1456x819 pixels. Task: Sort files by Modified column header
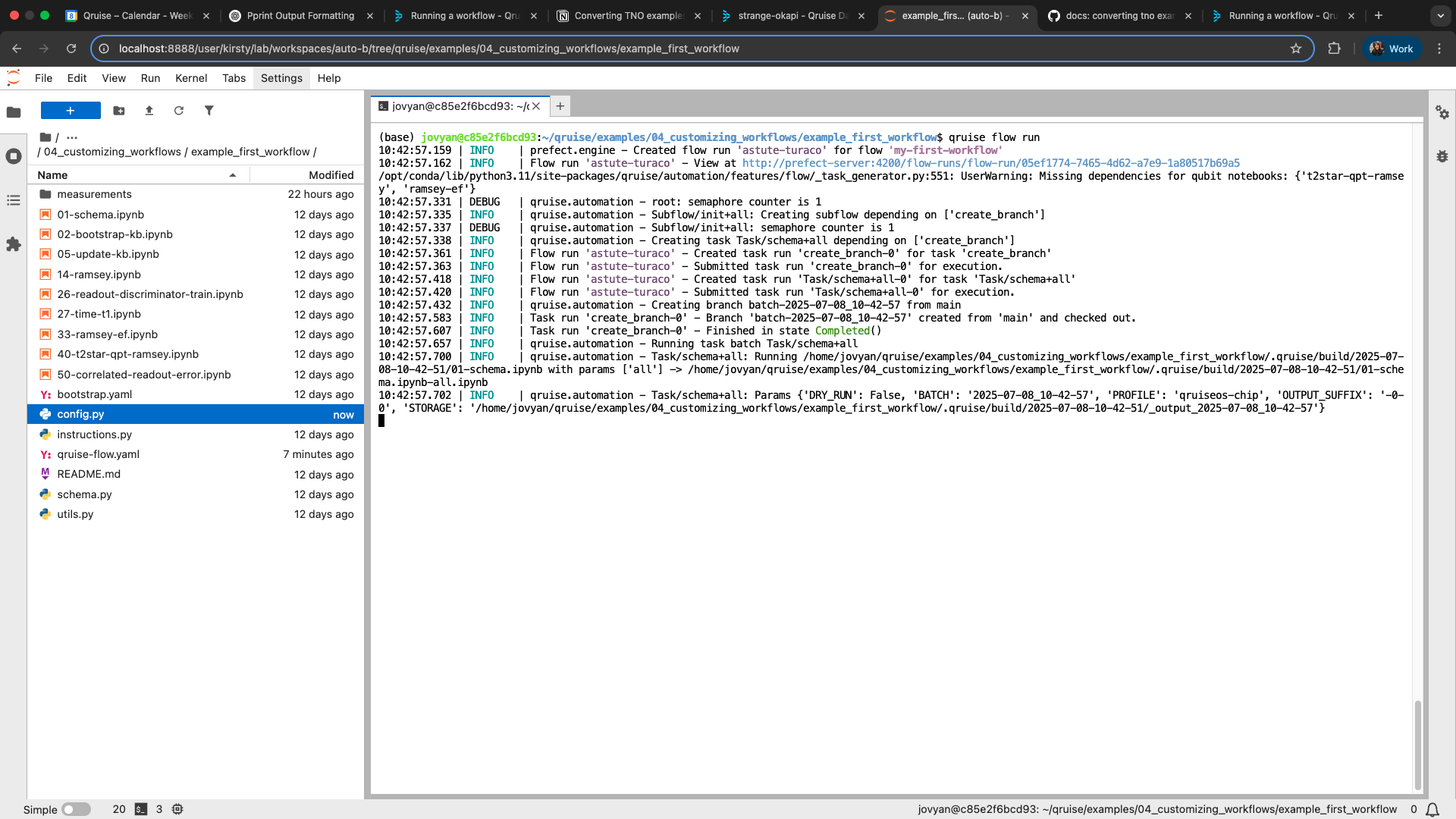coord(331,174)
